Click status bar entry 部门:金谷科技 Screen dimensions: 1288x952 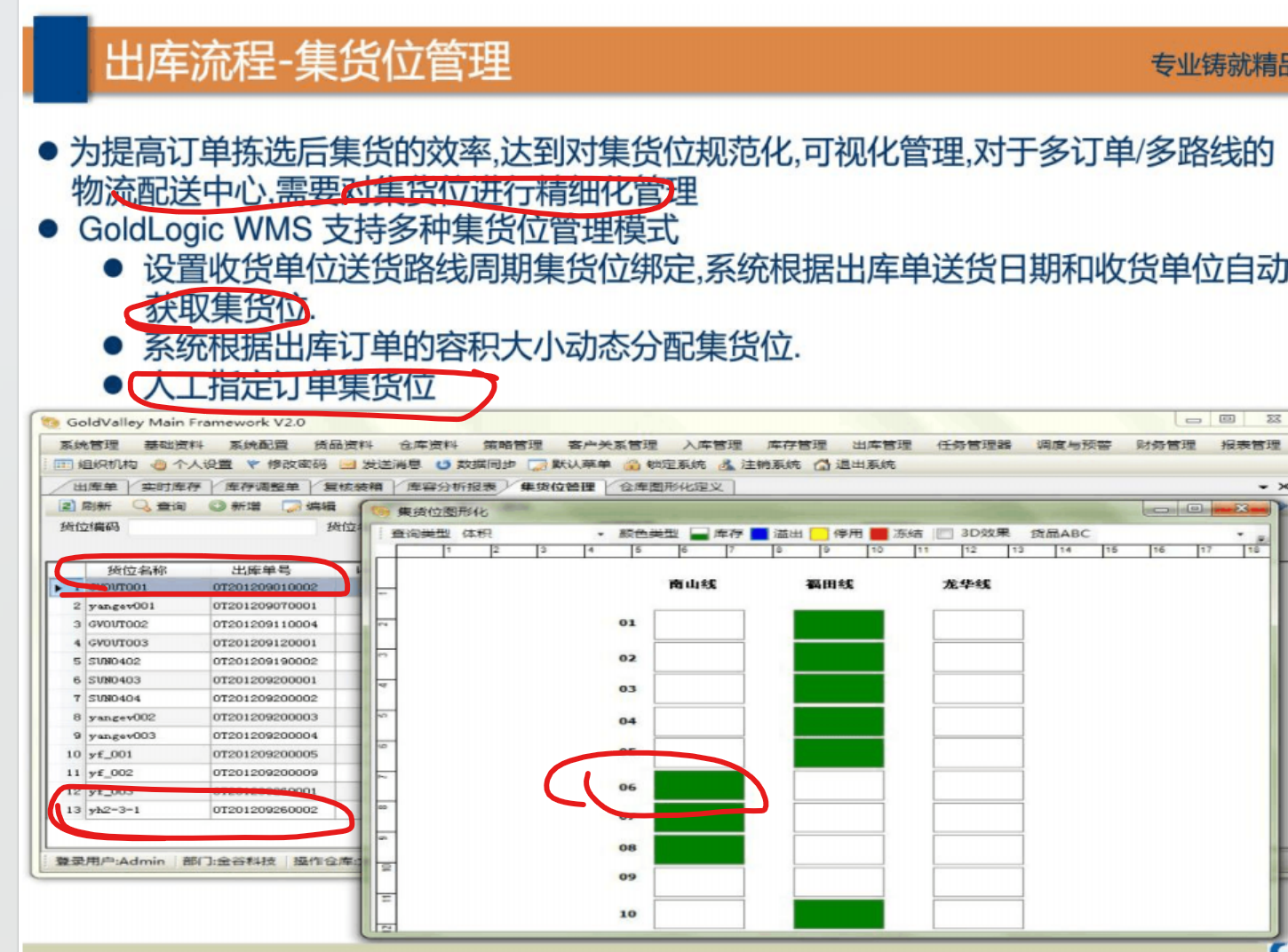tap(230, 861)
